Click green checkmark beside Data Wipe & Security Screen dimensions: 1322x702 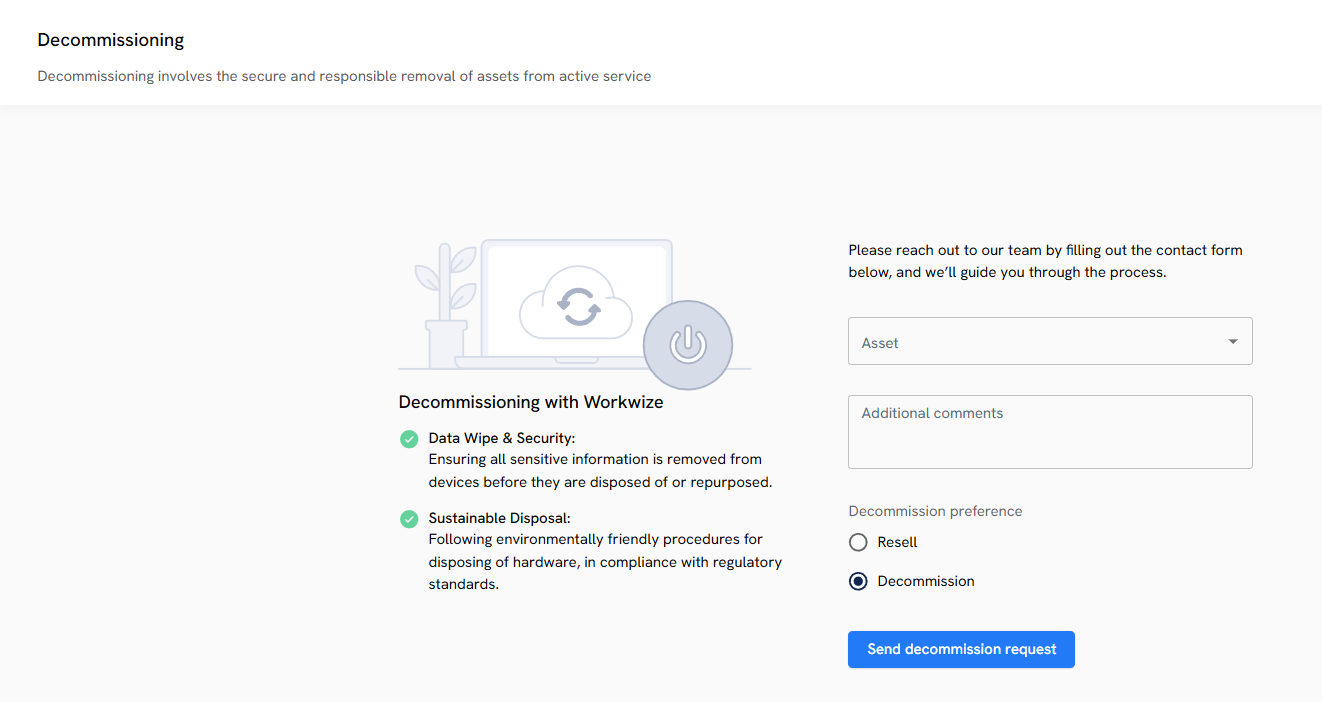[x=409, y=439]
